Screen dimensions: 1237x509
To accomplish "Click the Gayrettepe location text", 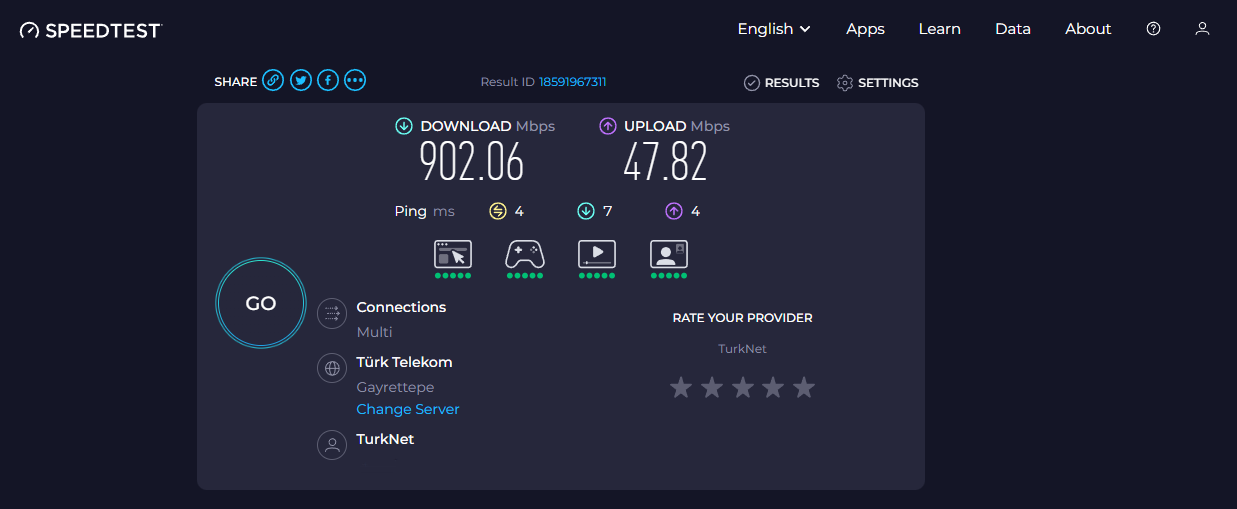I will pyautogui.click(x=396, y=387).
